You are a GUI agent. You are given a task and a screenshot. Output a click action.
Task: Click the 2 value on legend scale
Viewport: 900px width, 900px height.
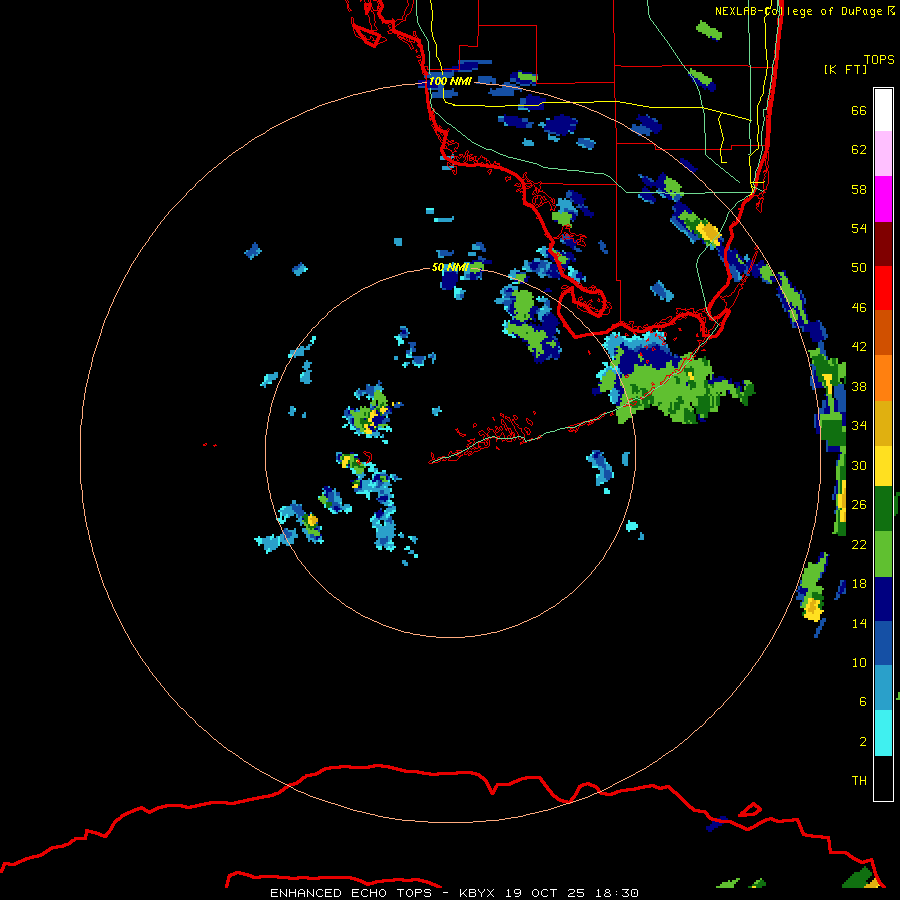[863, 742]
